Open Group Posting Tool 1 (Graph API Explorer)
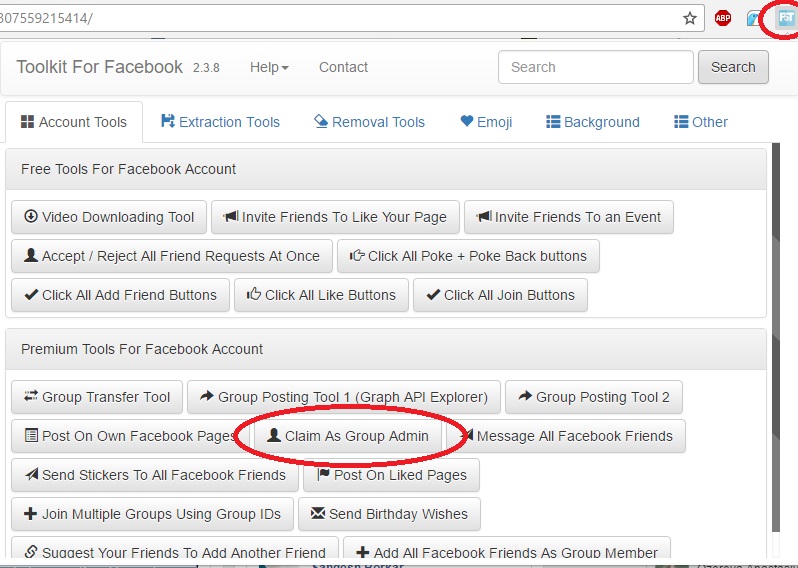This screenshot has height=568, width=798. 344,397
